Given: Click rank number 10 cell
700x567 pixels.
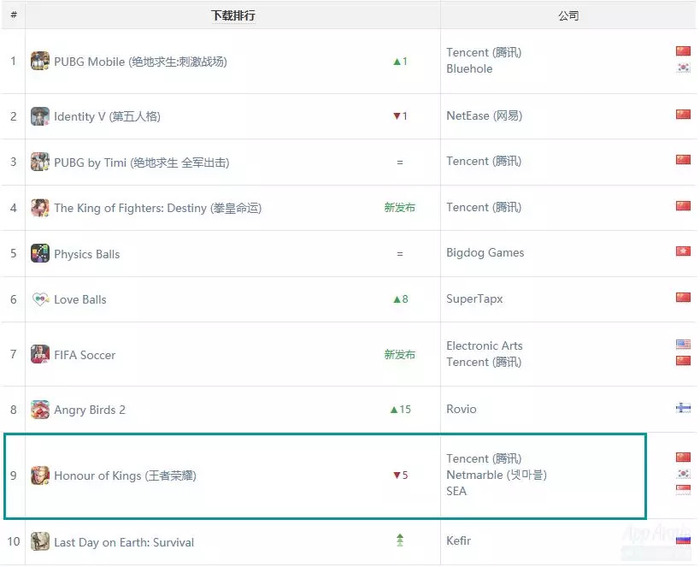Looking at the screenshot, I should [x=13, y=542].
